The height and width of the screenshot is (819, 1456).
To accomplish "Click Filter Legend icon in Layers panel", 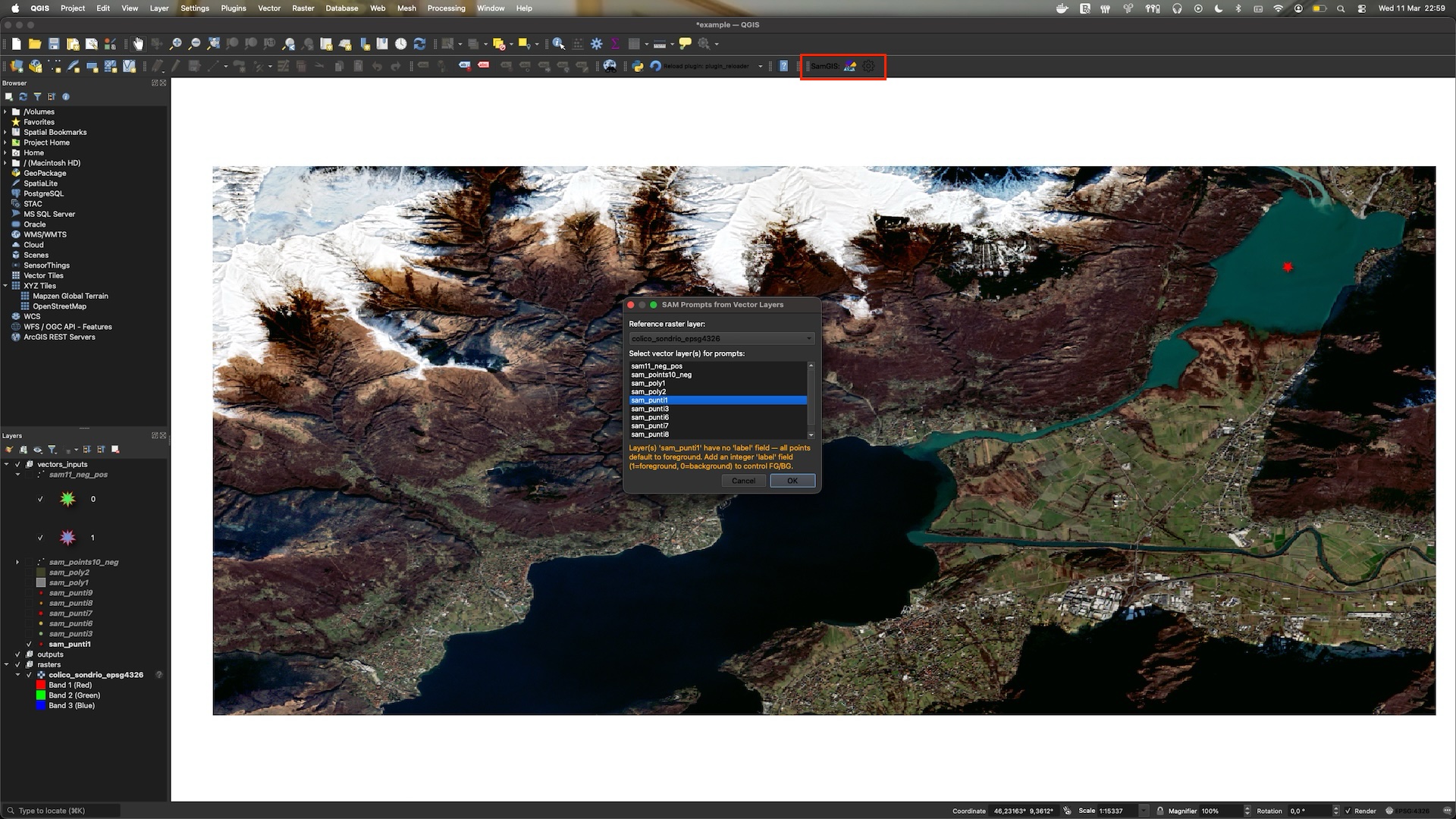I will 52,450.
